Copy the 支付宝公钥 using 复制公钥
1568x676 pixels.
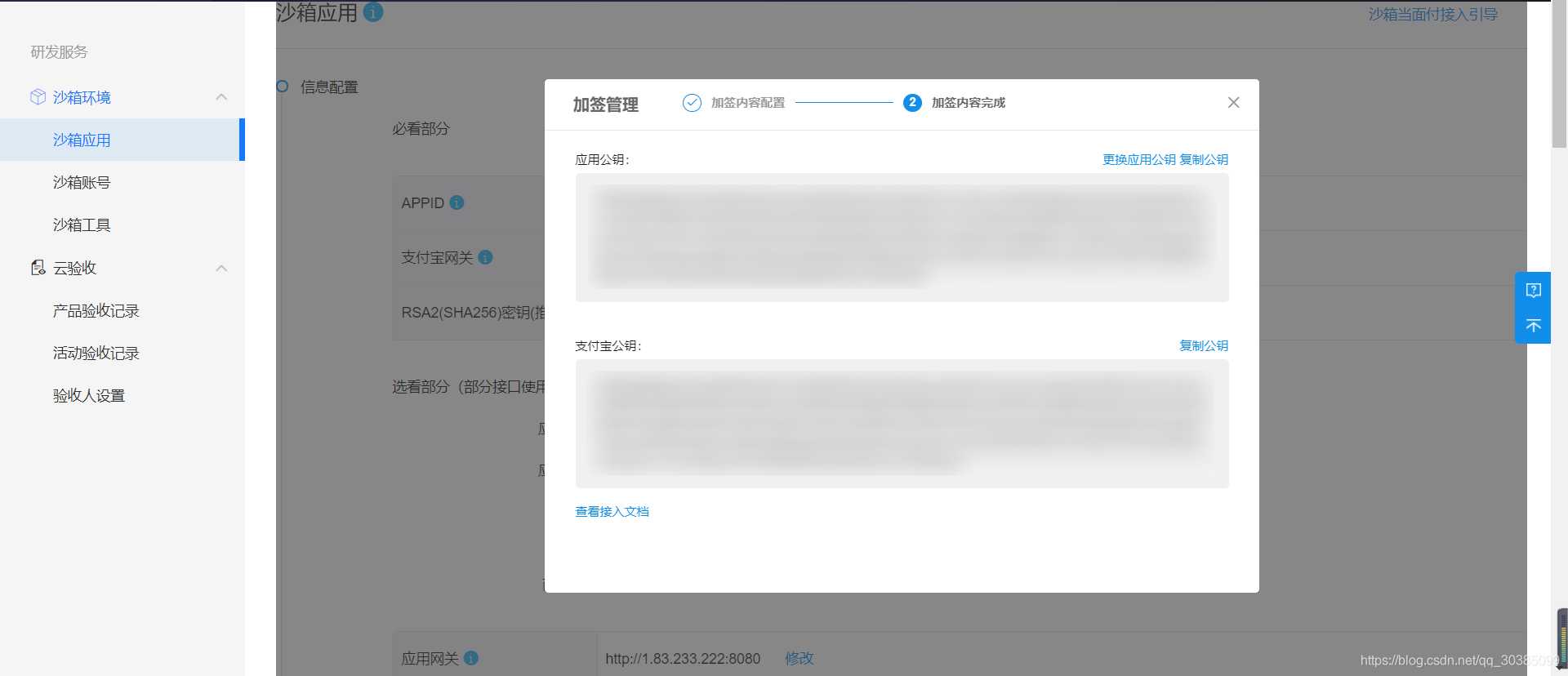[1204, 346]
